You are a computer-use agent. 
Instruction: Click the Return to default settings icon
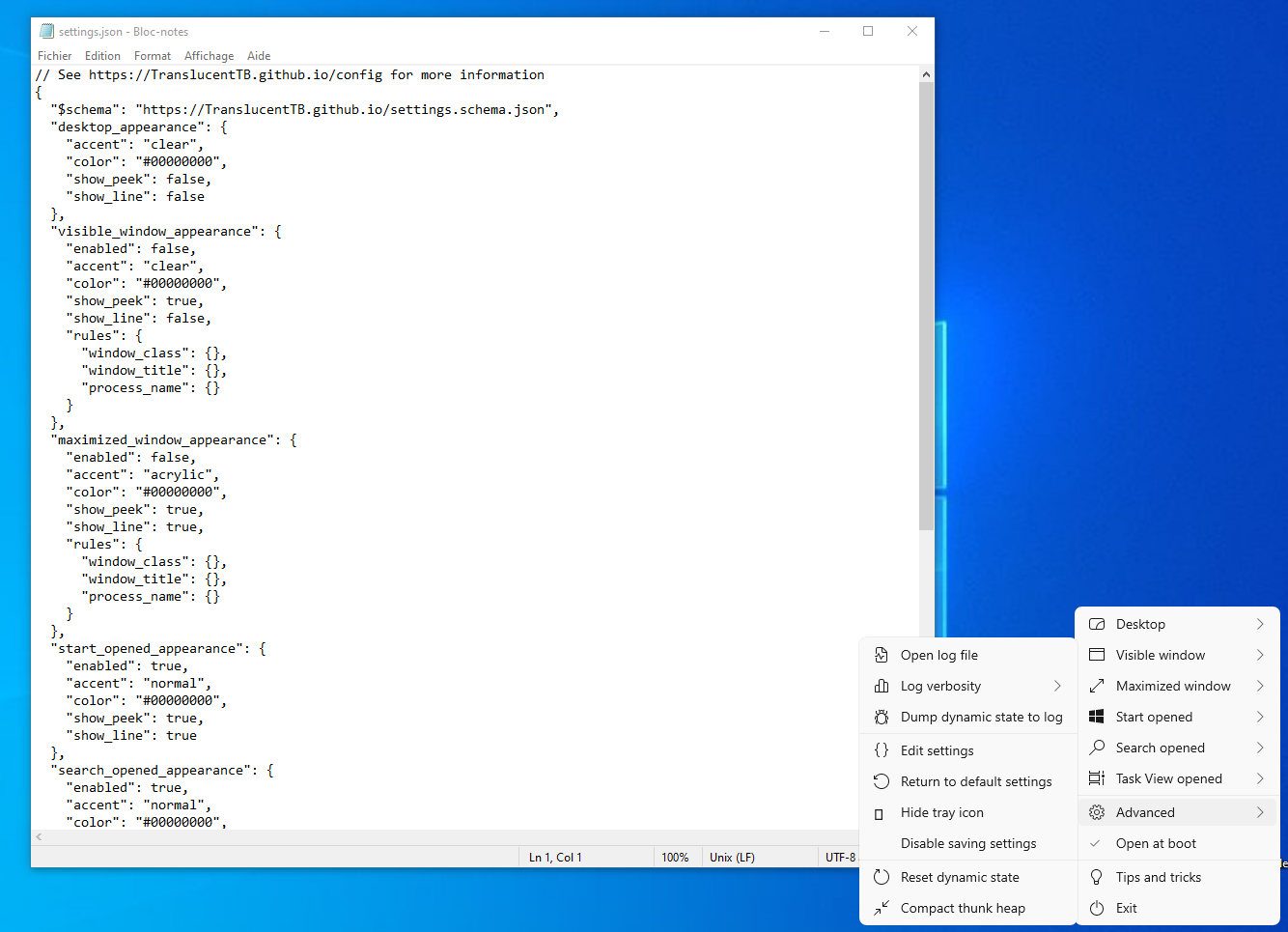[x=881, y=781]
